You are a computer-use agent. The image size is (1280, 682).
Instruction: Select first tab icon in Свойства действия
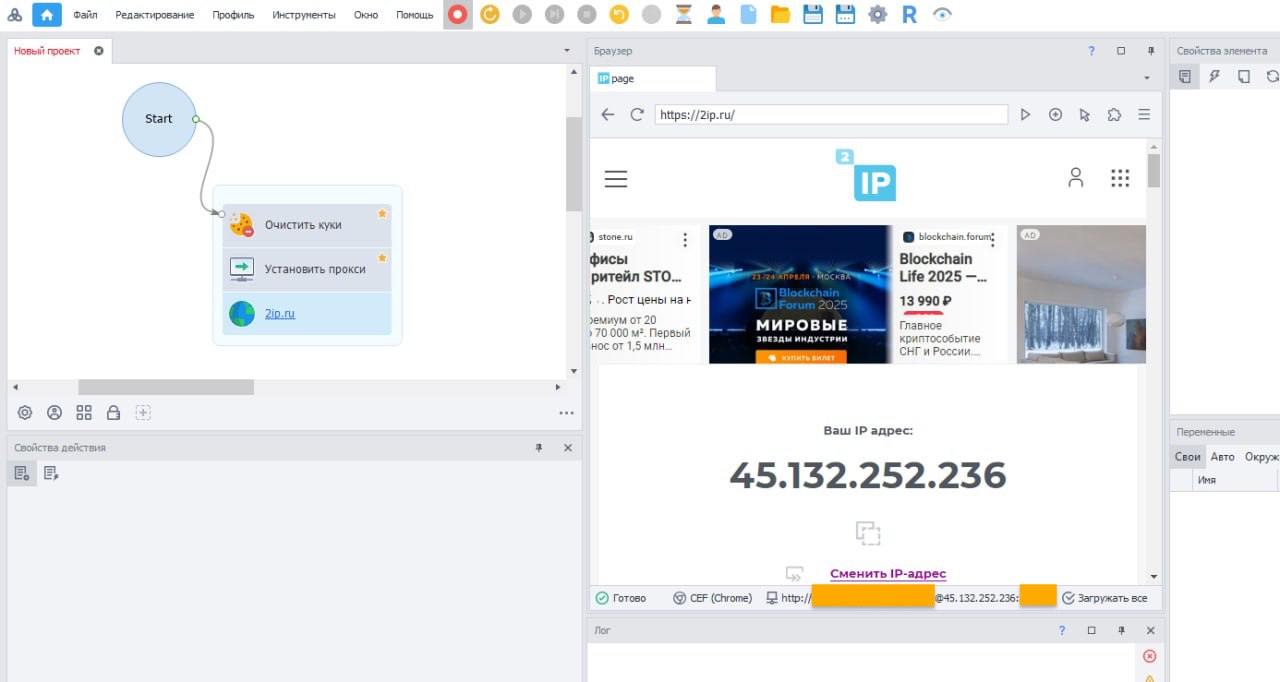[x=22, y=473]
